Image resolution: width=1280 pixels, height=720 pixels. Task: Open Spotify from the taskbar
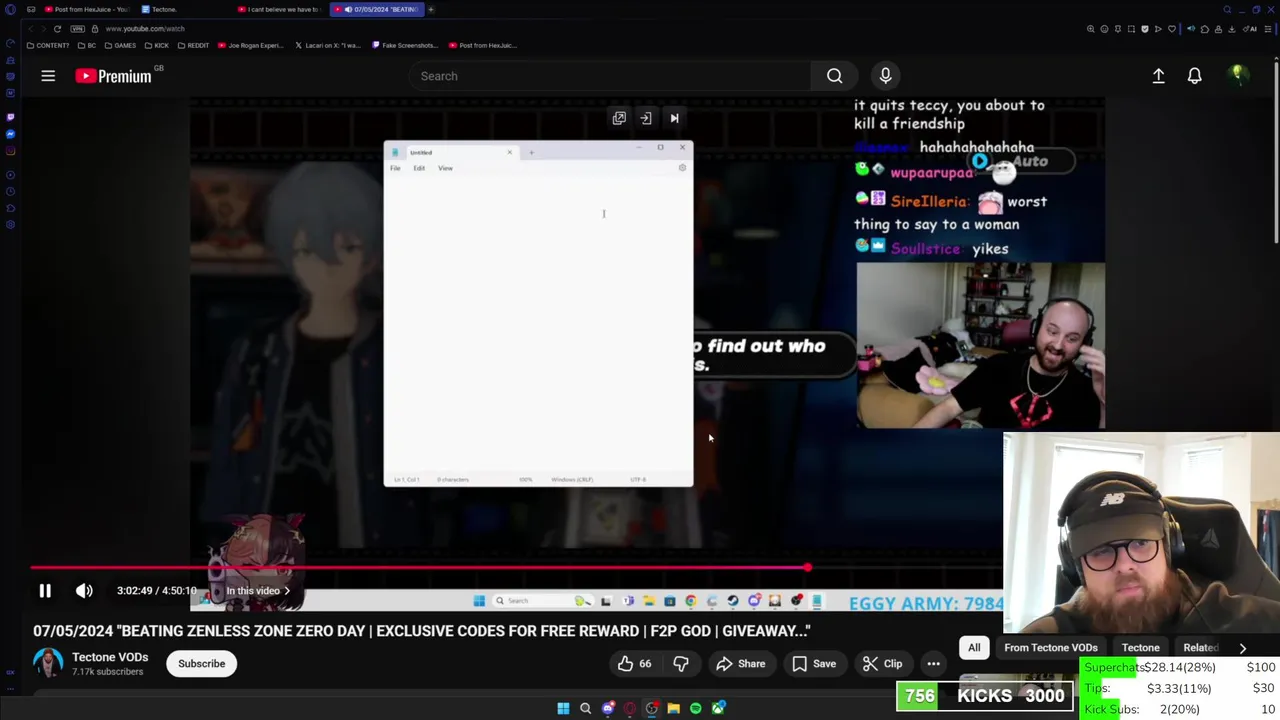pos(695,708)
